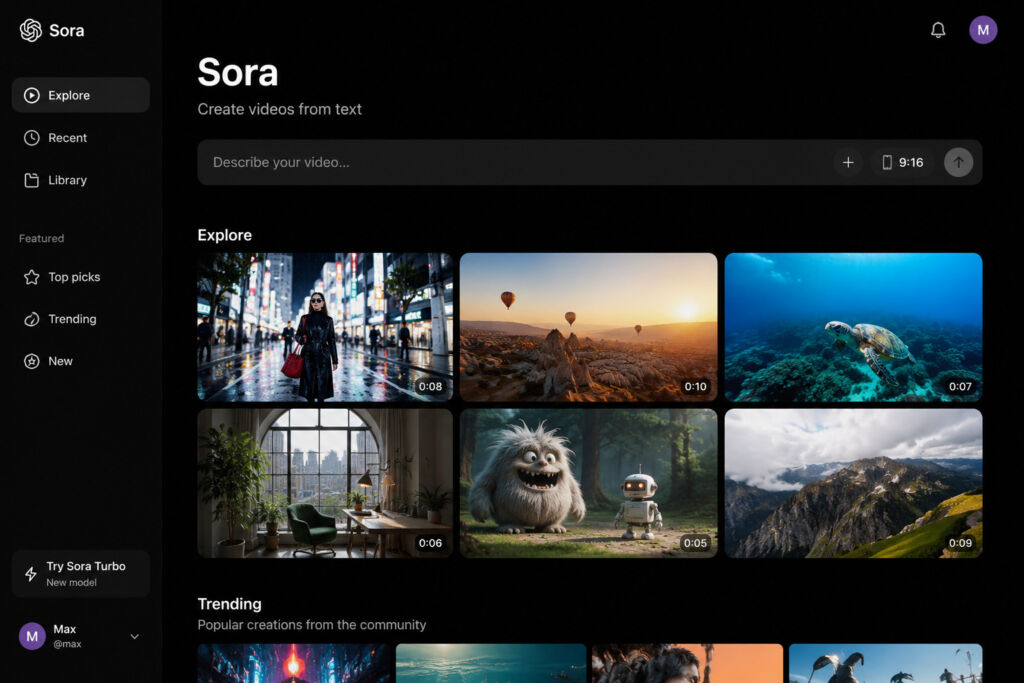Click the Library folder icon
Screen dimensions: 1024x683
click(x=31, y=180)
